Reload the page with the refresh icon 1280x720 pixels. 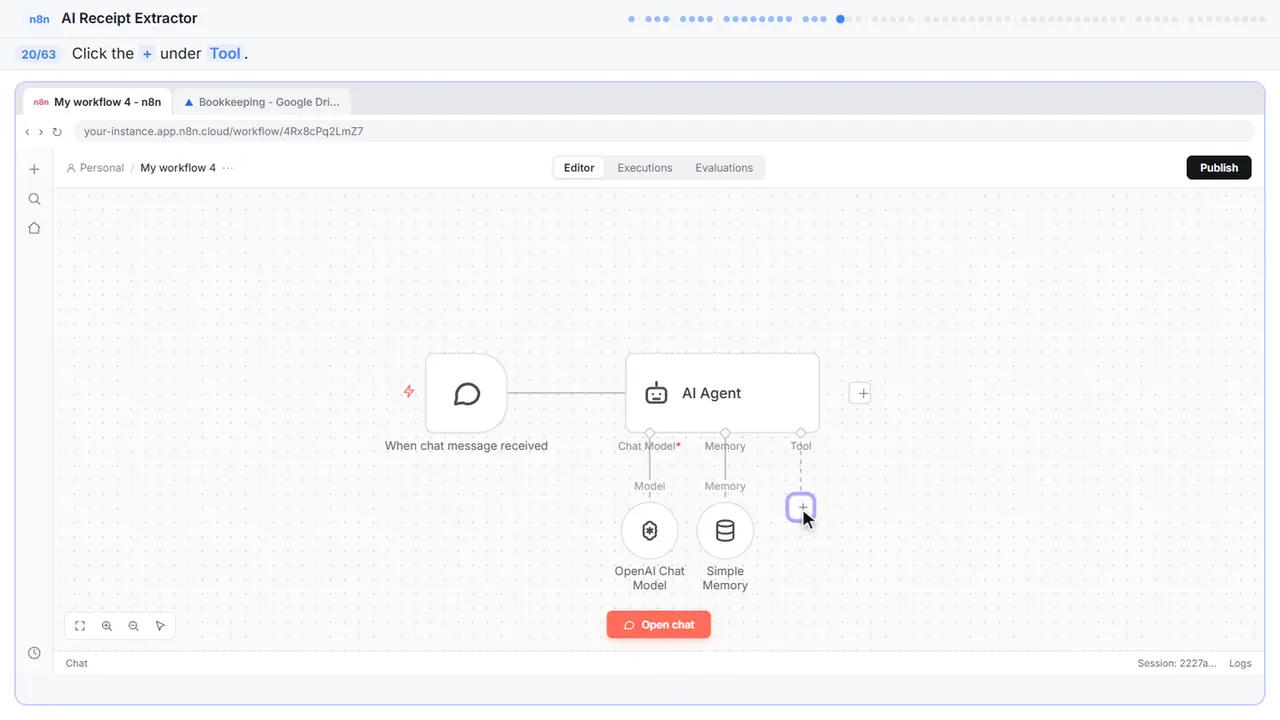[57, 132]
